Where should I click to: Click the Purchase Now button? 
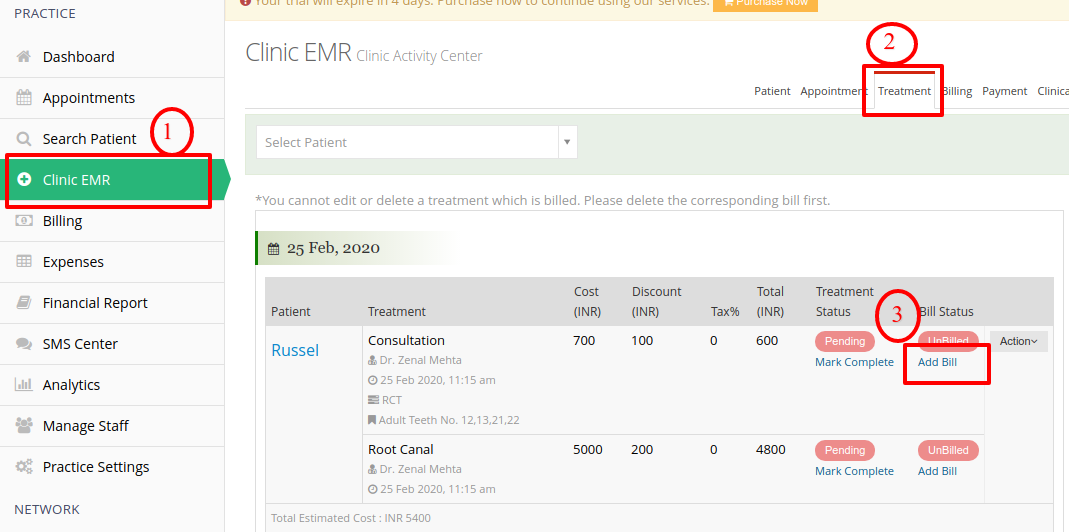point(765,3)
